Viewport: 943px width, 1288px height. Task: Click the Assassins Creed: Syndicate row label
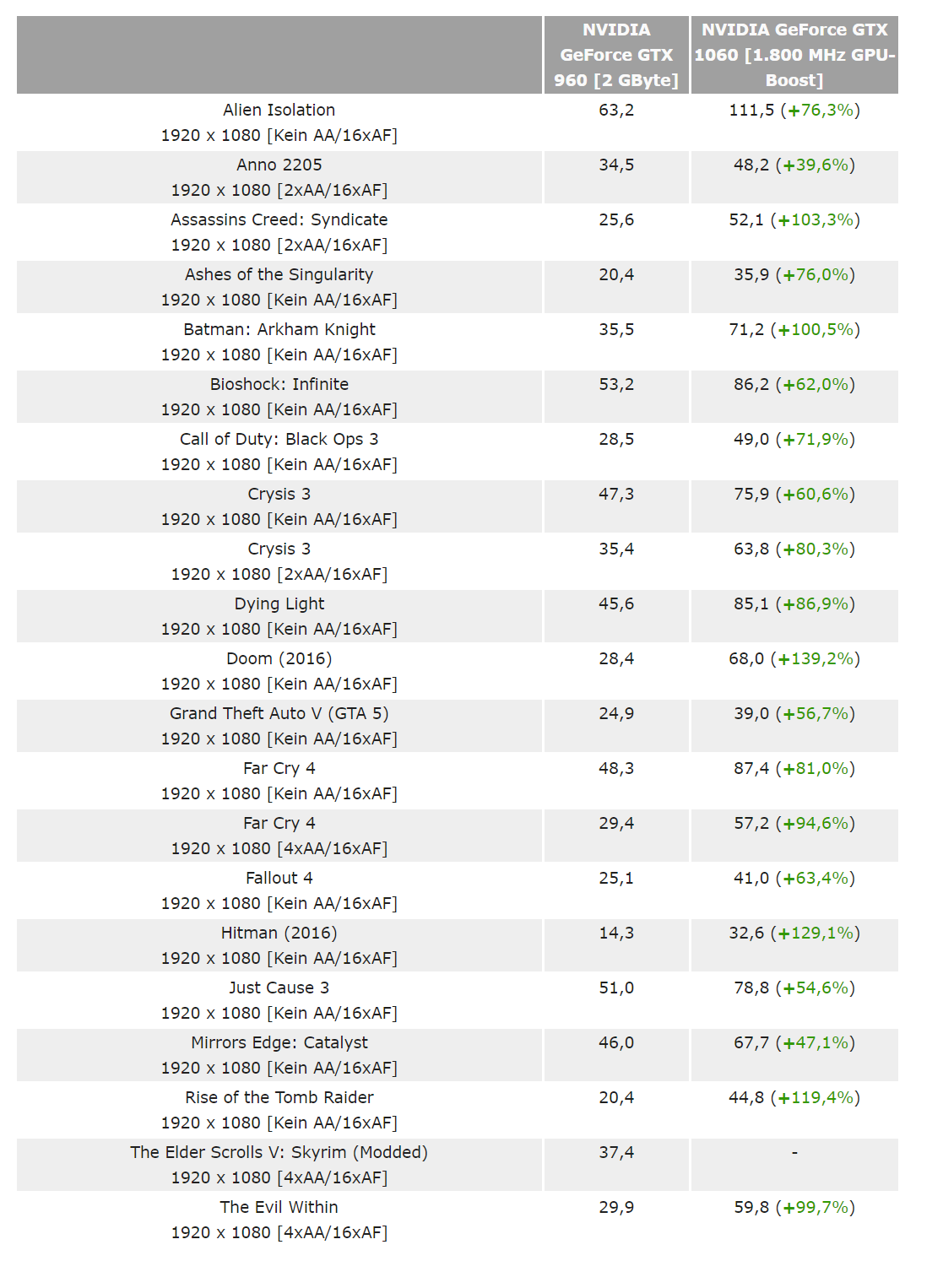tap(279, 219)
